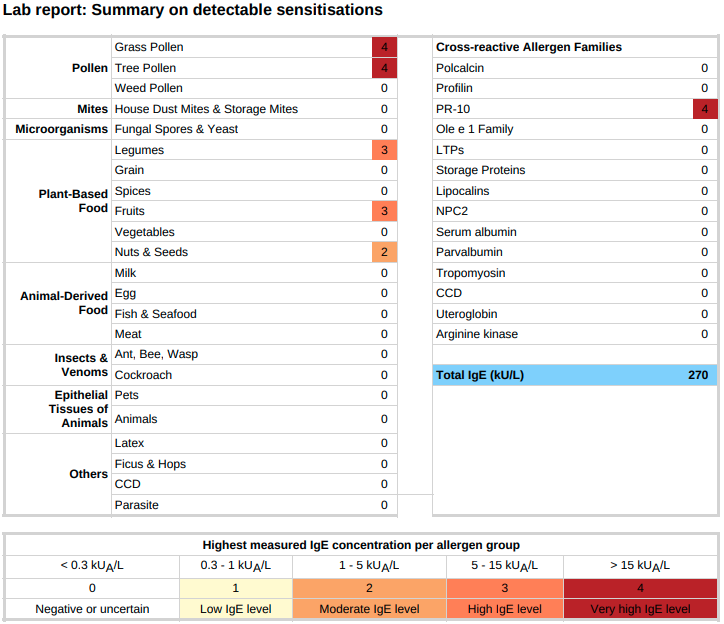Click the Plant-Based Food category label

[73, 201]
